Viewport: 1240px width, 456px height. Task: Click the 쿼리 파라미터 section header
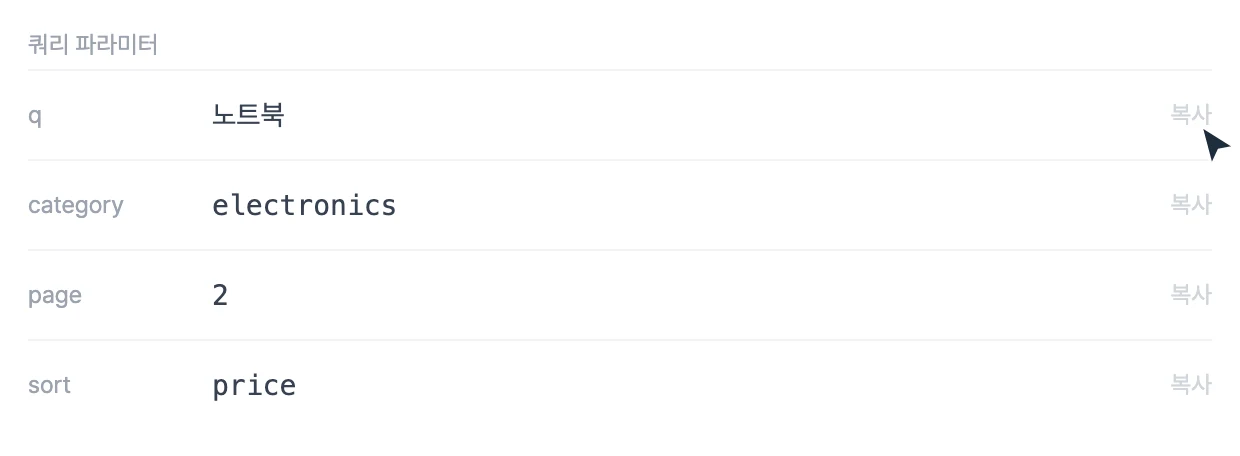tap(93, 45)
